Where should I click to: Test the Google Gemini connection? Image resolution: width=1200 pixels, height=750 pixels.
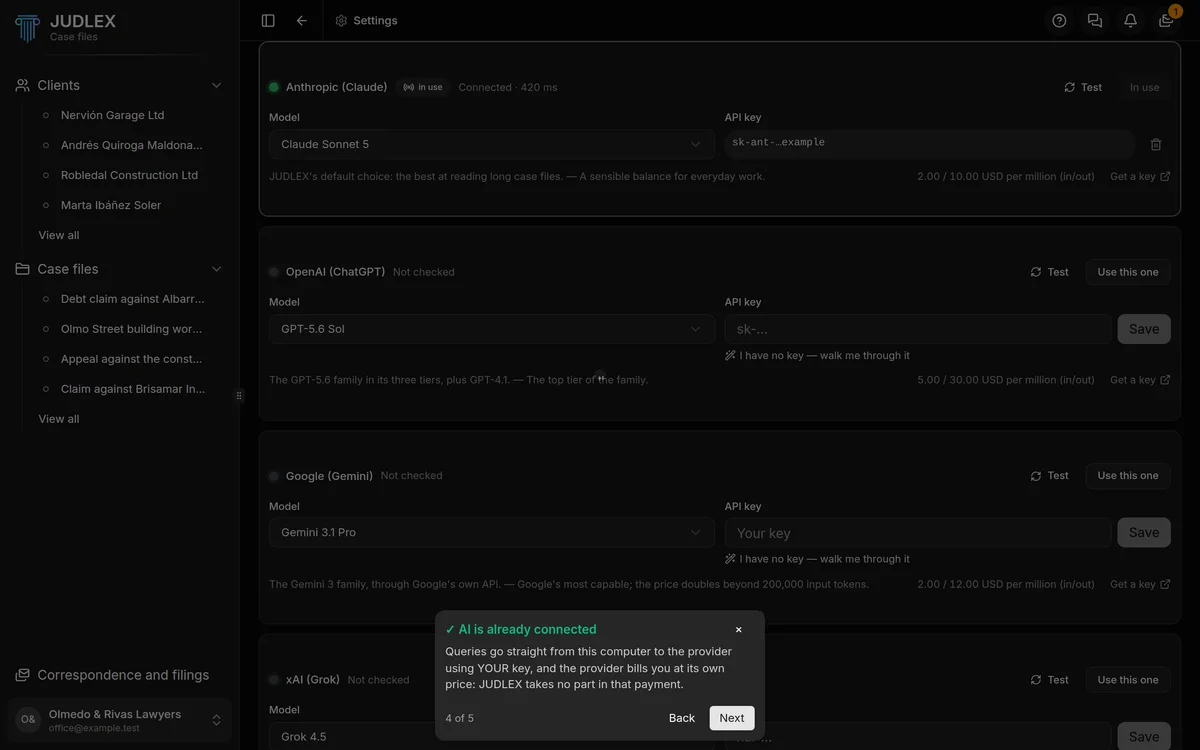point(1050,476)
